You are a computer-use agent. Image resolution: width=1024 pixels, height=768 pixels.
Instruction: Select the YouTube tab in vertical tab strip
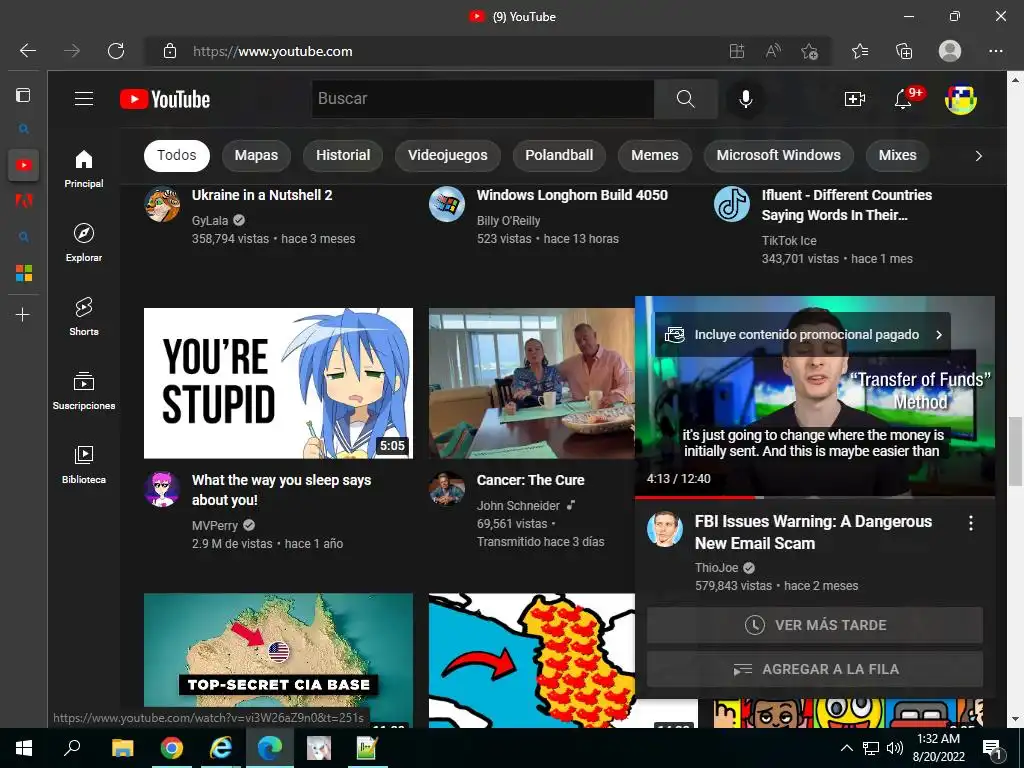coord(24,165)
